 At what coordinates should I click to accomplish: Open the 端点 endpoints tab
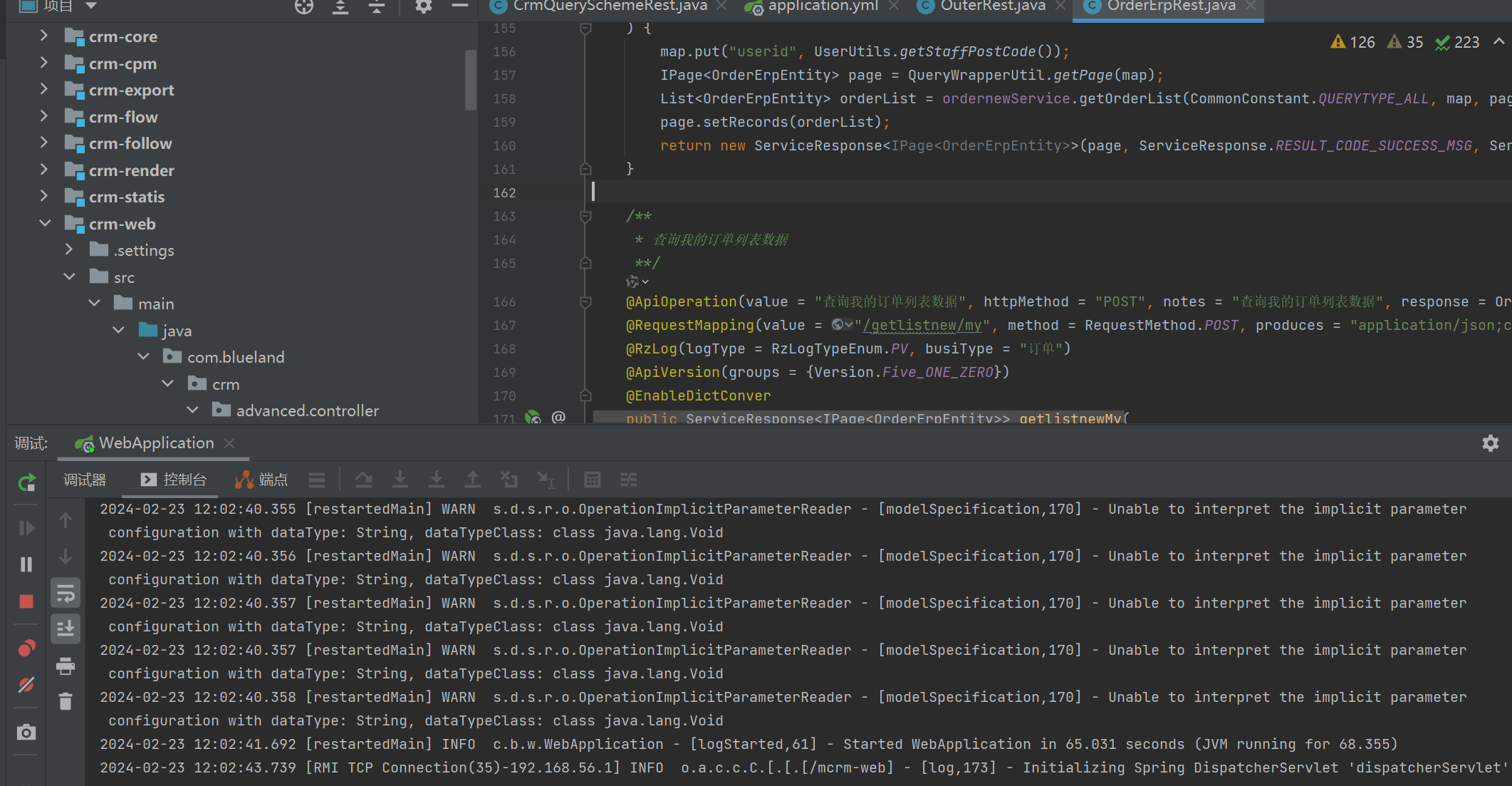(262, 480)
